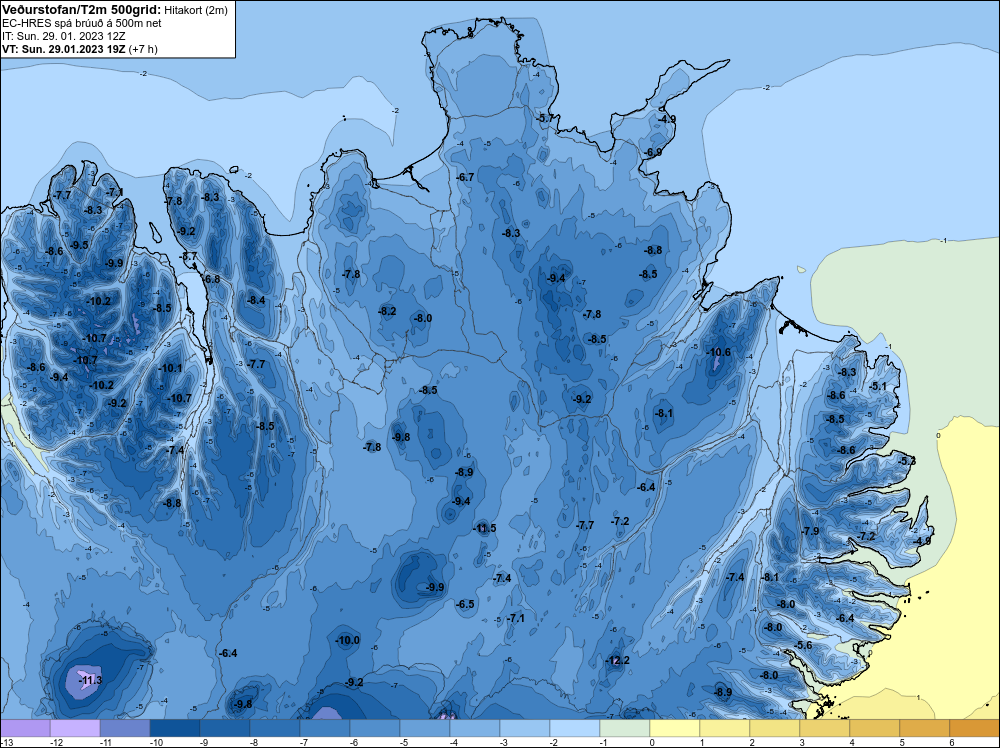This screenshot has height=748, width=1000.
Task: Click legend swatch between -6 and -5
Action: [x=375, y=728]
